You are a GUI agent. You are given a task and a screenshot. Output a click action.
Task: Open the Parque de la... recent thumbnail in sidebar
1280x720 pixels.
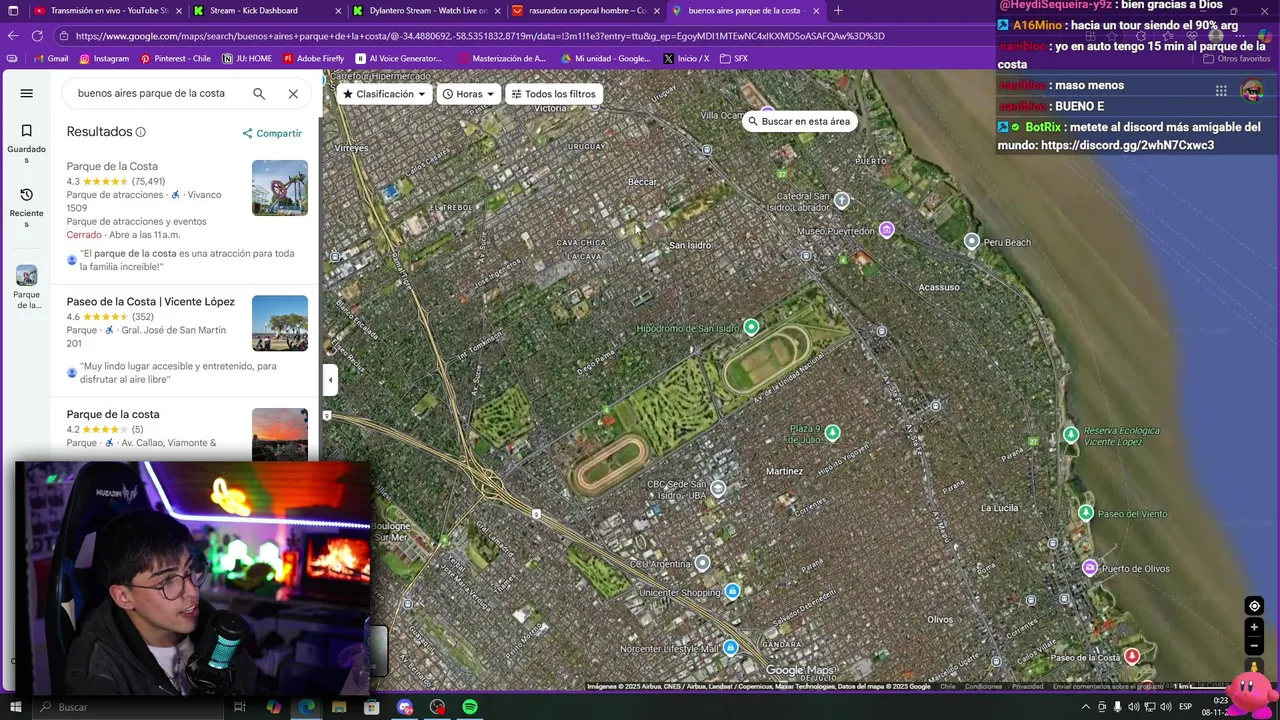27,288
